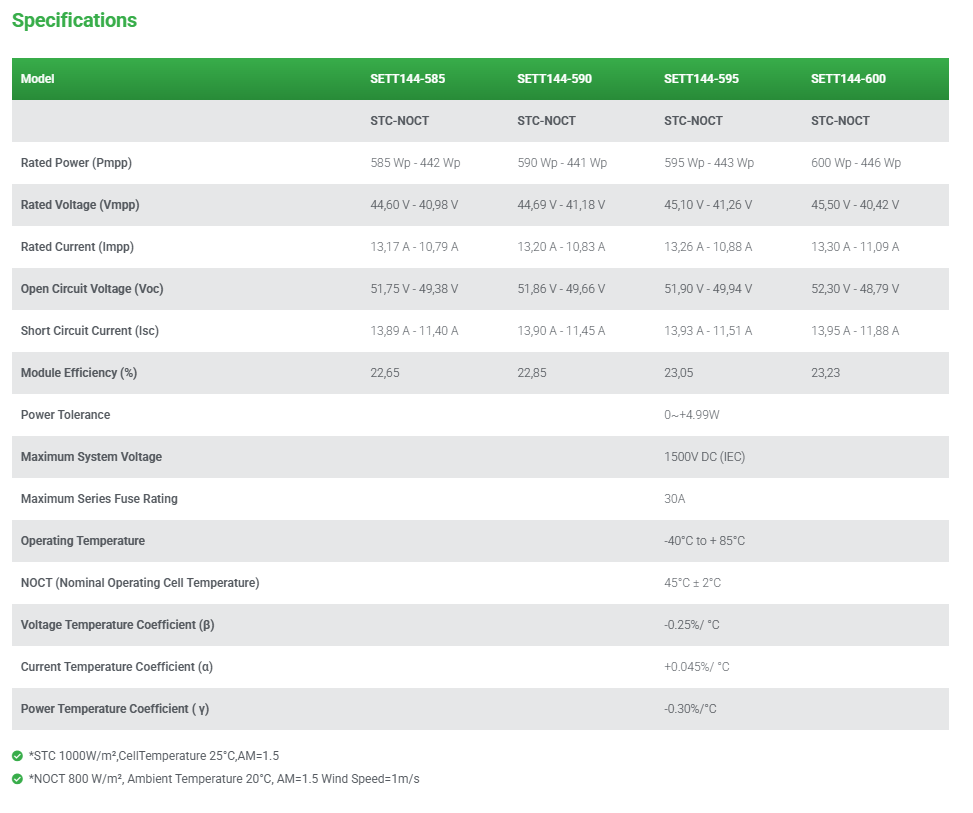Click the green checkmark icon beside STC note
The width and height of the screenshot is (973, 813).
pos(17,756)
